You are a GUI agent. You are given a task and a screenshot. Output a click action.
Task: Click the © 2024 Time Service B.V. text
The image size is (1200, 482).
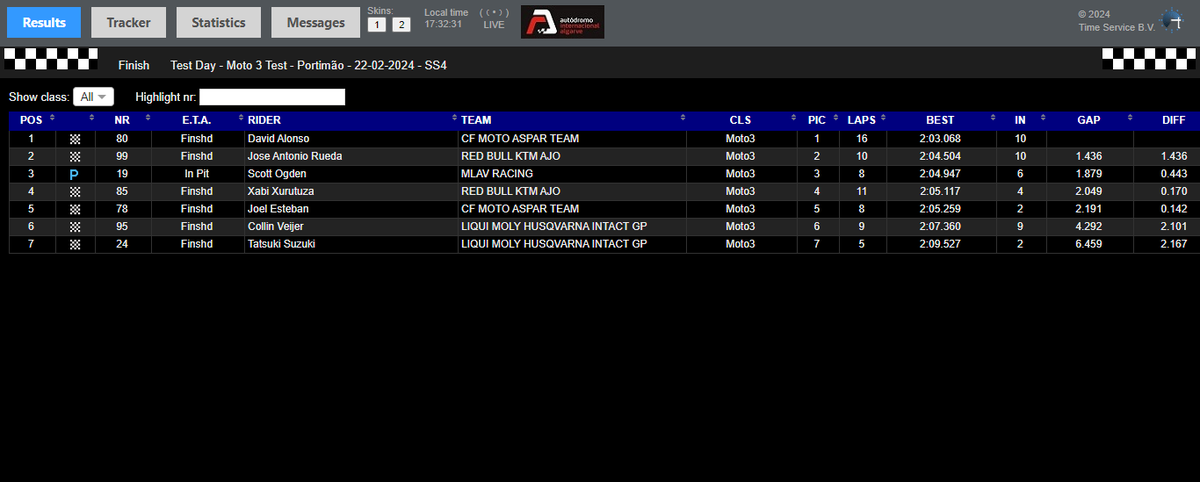click(x=1116, y=21)
